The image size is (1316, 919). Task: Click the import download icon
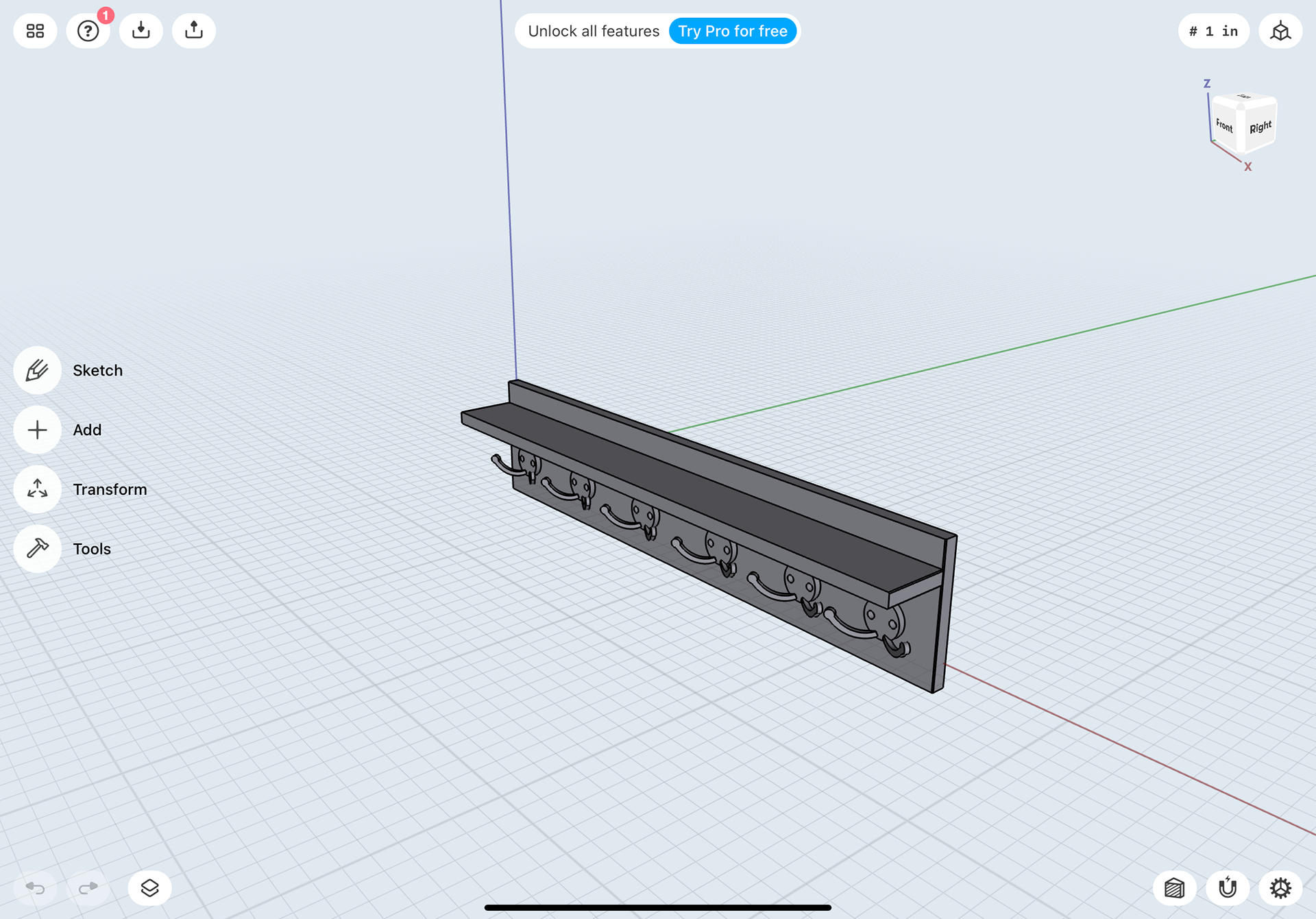141,31
